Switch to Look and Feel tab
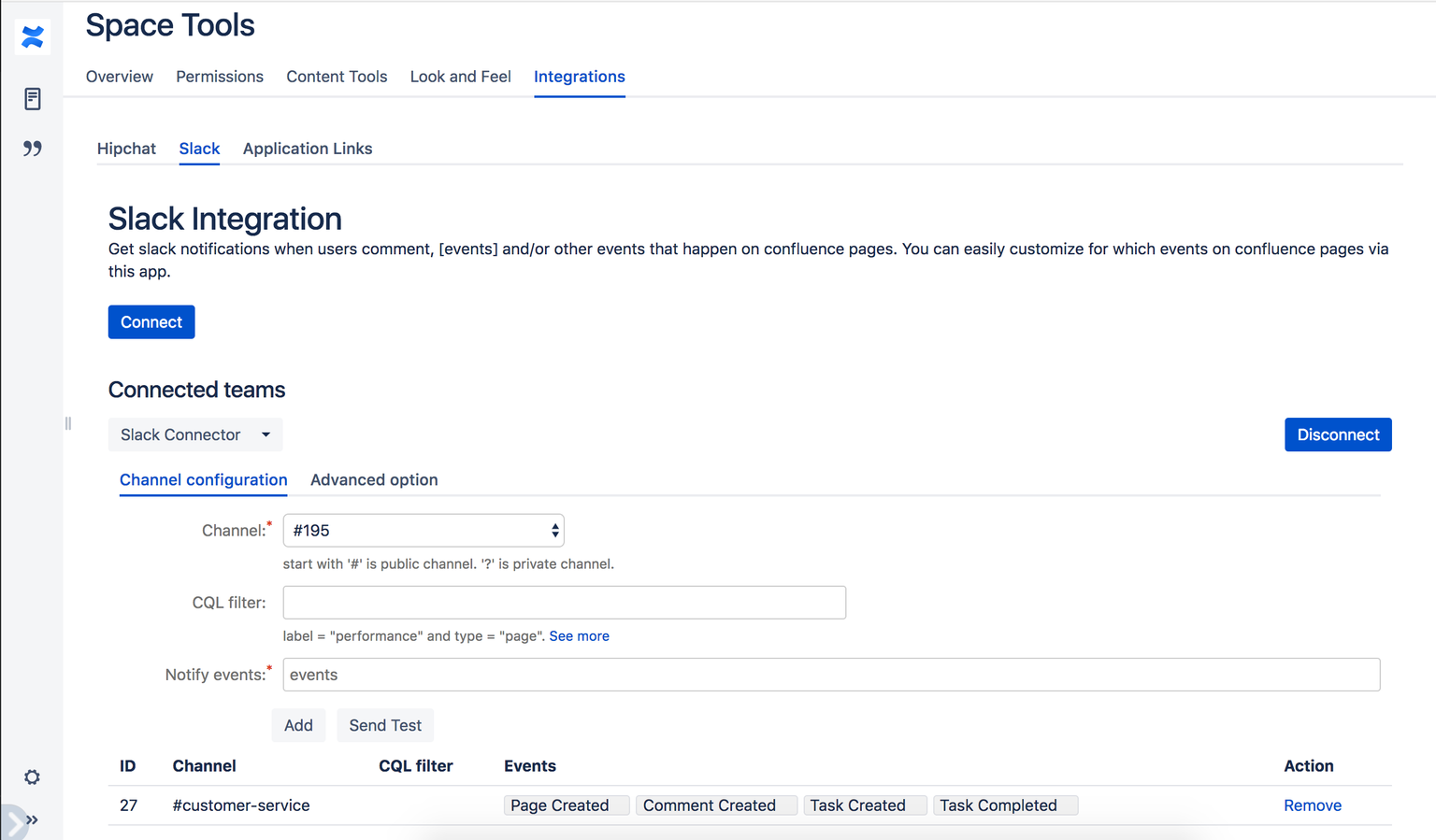Viewport: 1436px width, 840px height. point(461,77)
